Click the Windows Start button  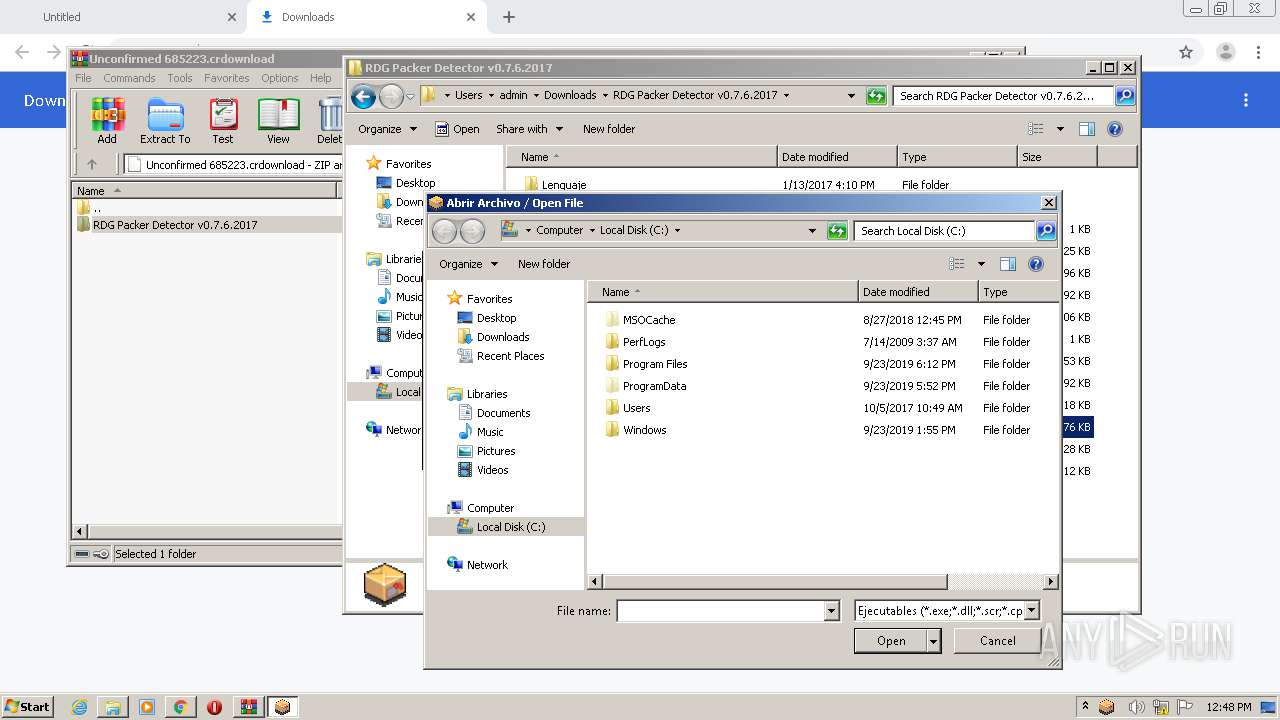pyautogui.click(x=27, y=706)
